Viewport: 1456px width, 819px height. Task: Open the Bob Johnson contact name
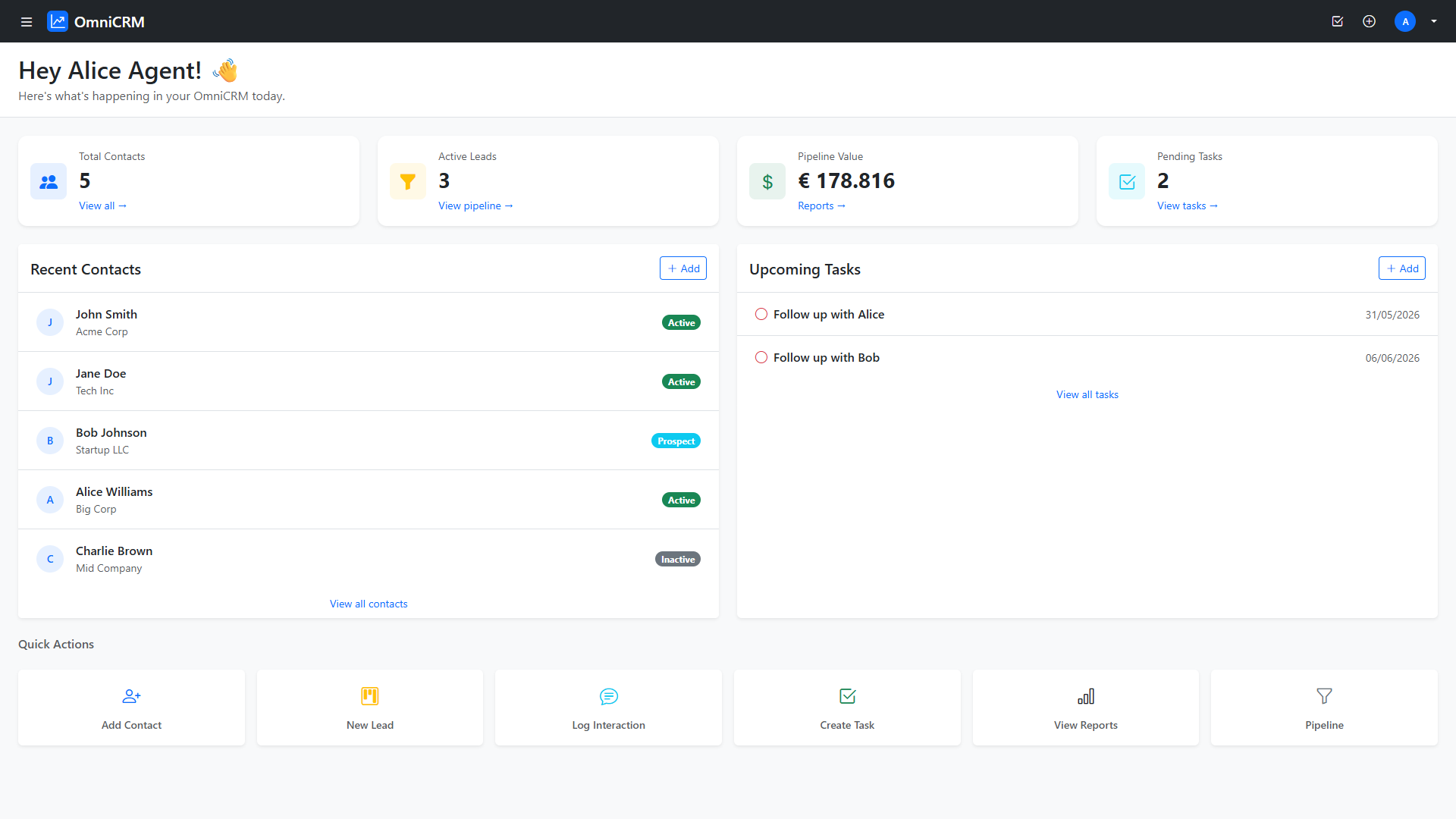(111, 432)
